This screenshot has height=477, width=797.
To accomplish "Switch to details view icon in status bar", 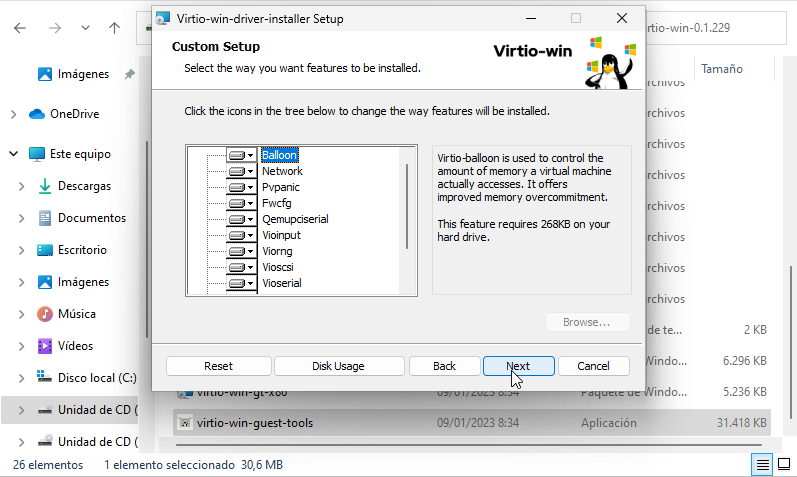I will point(762,465).
